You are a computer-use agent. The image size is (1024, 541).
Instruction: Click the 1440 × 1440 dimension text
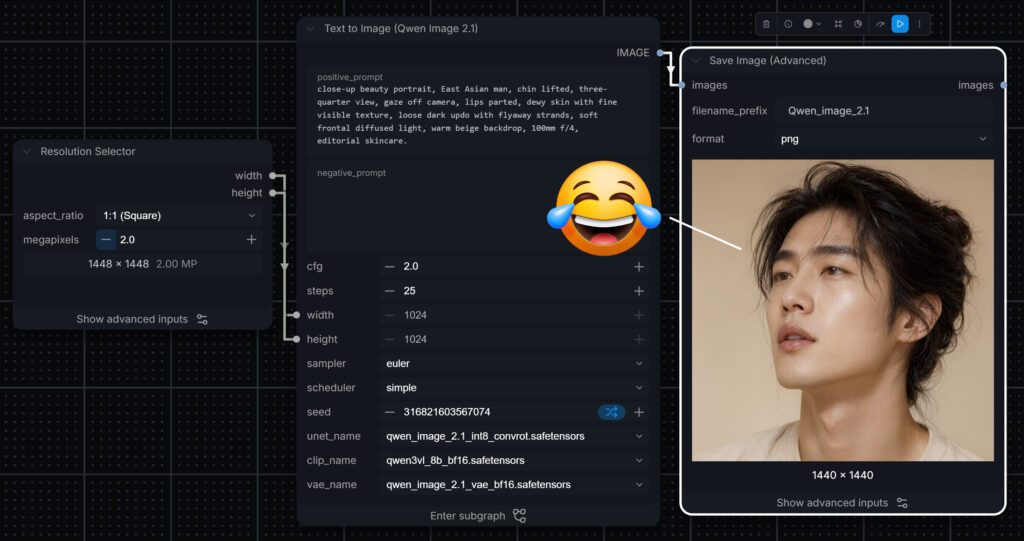(842, 476)
